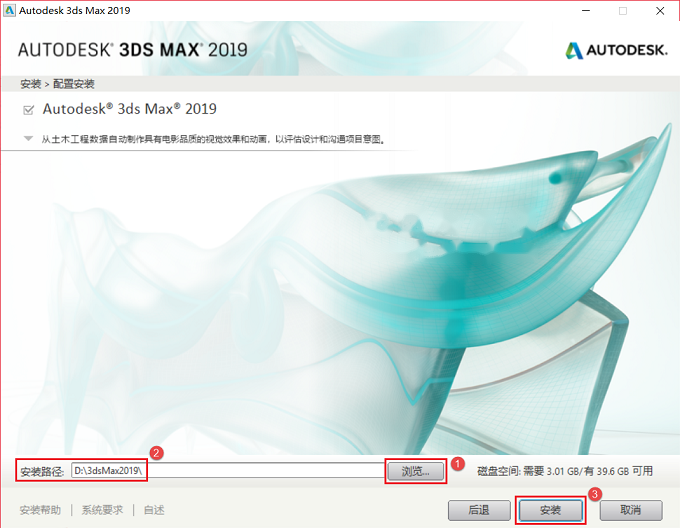Toggle the Autodesk 3ds Max 2019 checkbox
Viewport: 680px width, 528px height.
tap(29, 110)
